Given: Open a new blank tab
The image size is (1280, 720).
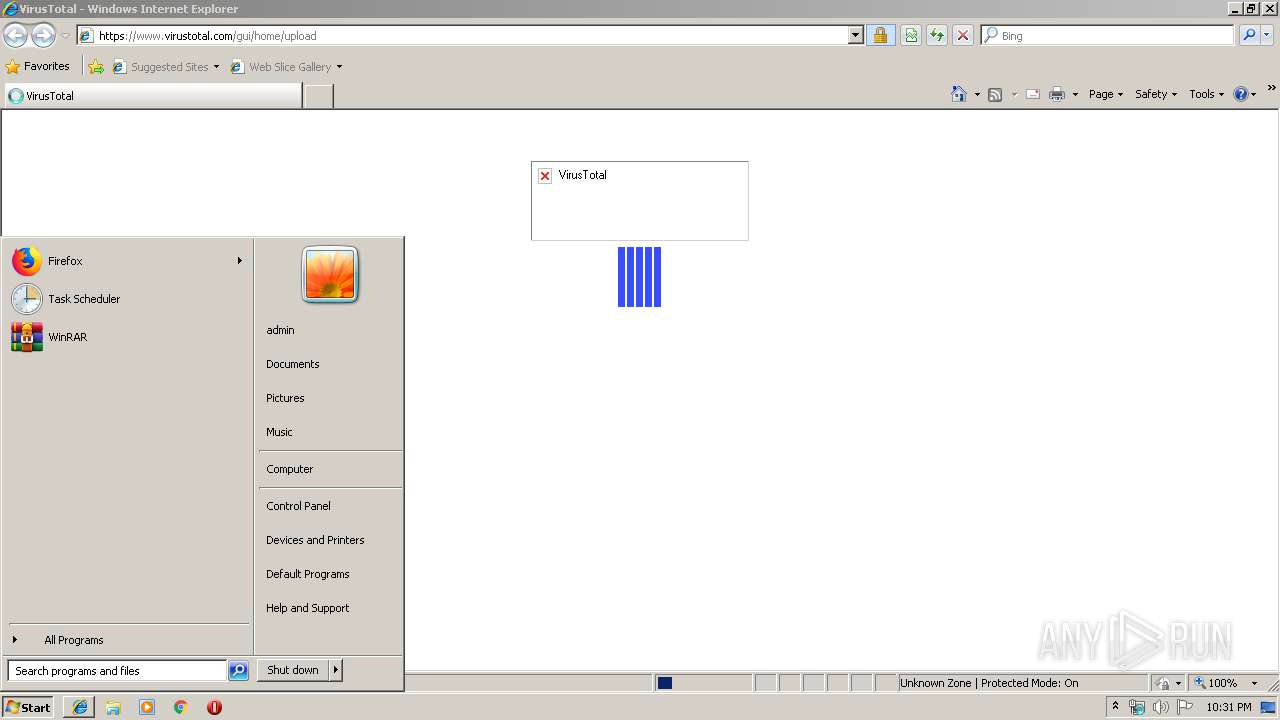Looking at the screenshot, I should [318, 96].
